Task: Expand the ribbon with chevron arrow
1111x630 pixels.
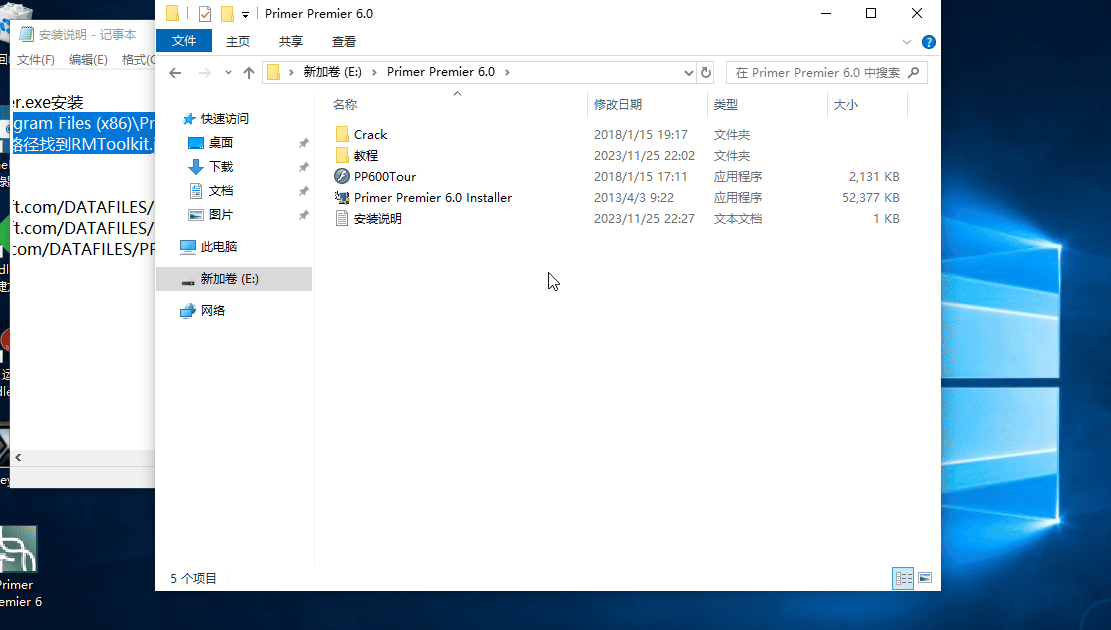Action: 906,42
